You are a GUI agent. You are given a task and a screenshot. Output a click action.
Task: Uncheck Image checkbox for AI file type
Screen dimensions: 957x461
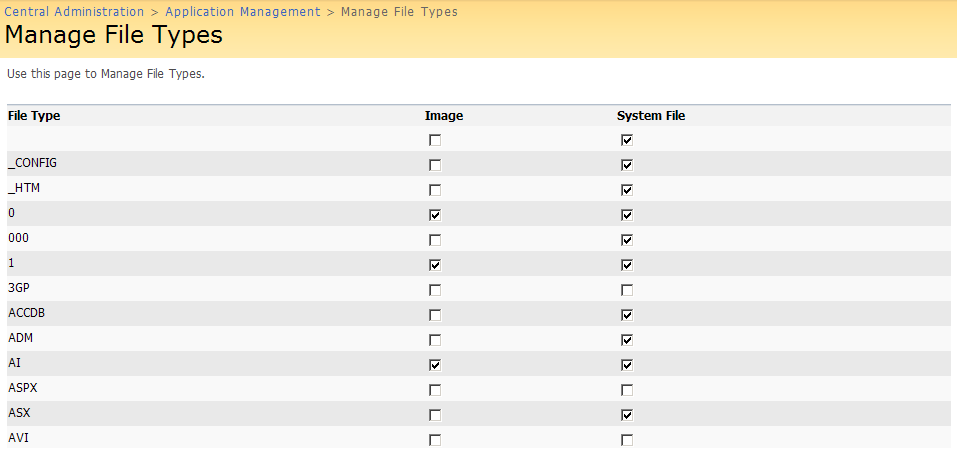[x=435, y=365]
